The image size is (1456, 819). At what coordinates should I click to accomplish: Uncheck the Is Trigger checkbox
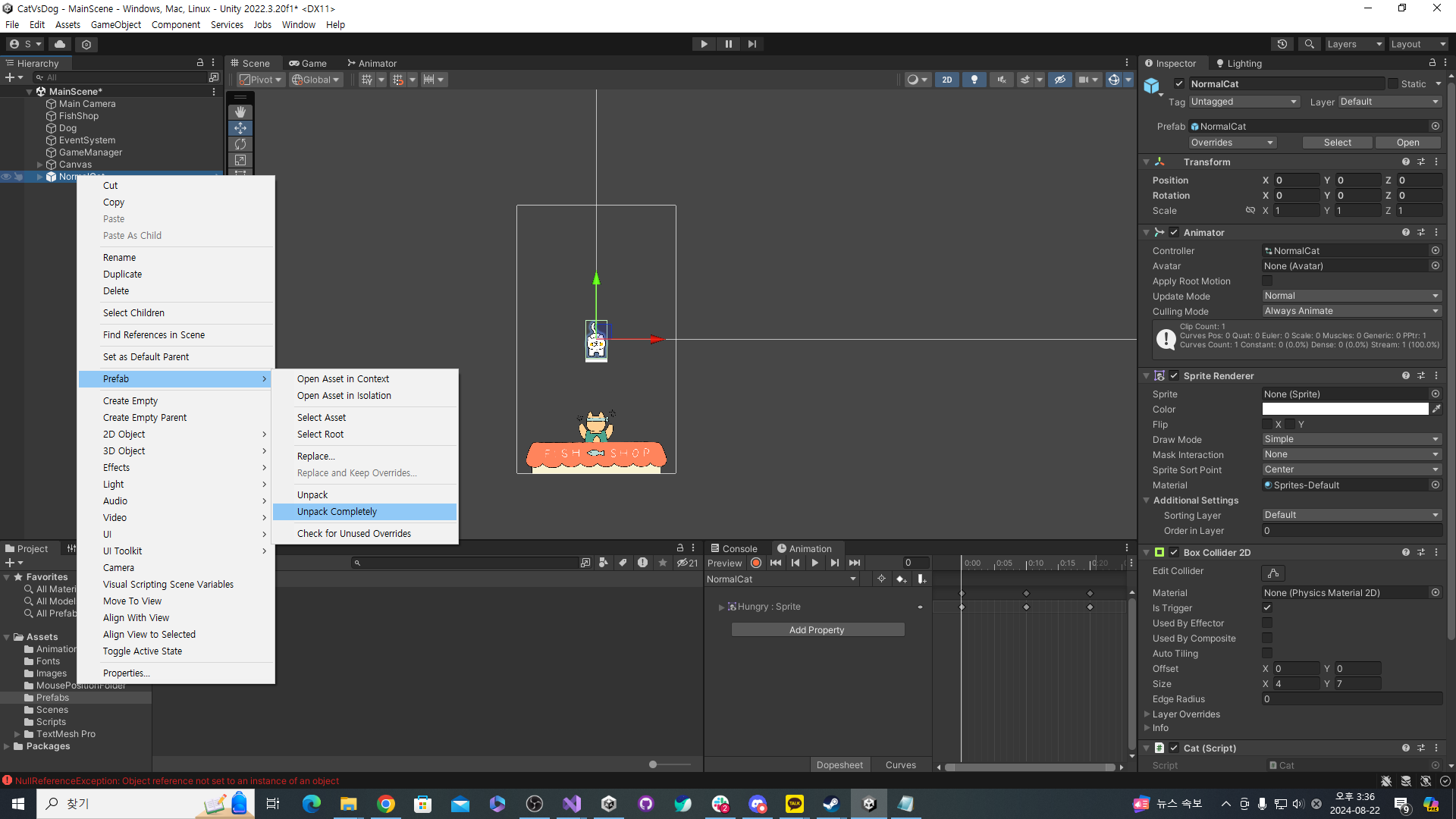(x=1267, y=608)
